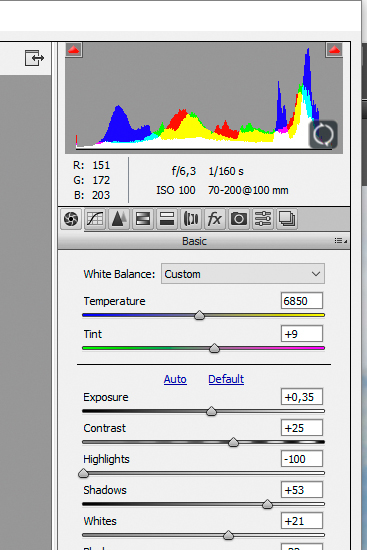Open the White Balance Custom dropdown
Image resolution: width=367 pixels, height=550 pixels.
pos(243,274)
